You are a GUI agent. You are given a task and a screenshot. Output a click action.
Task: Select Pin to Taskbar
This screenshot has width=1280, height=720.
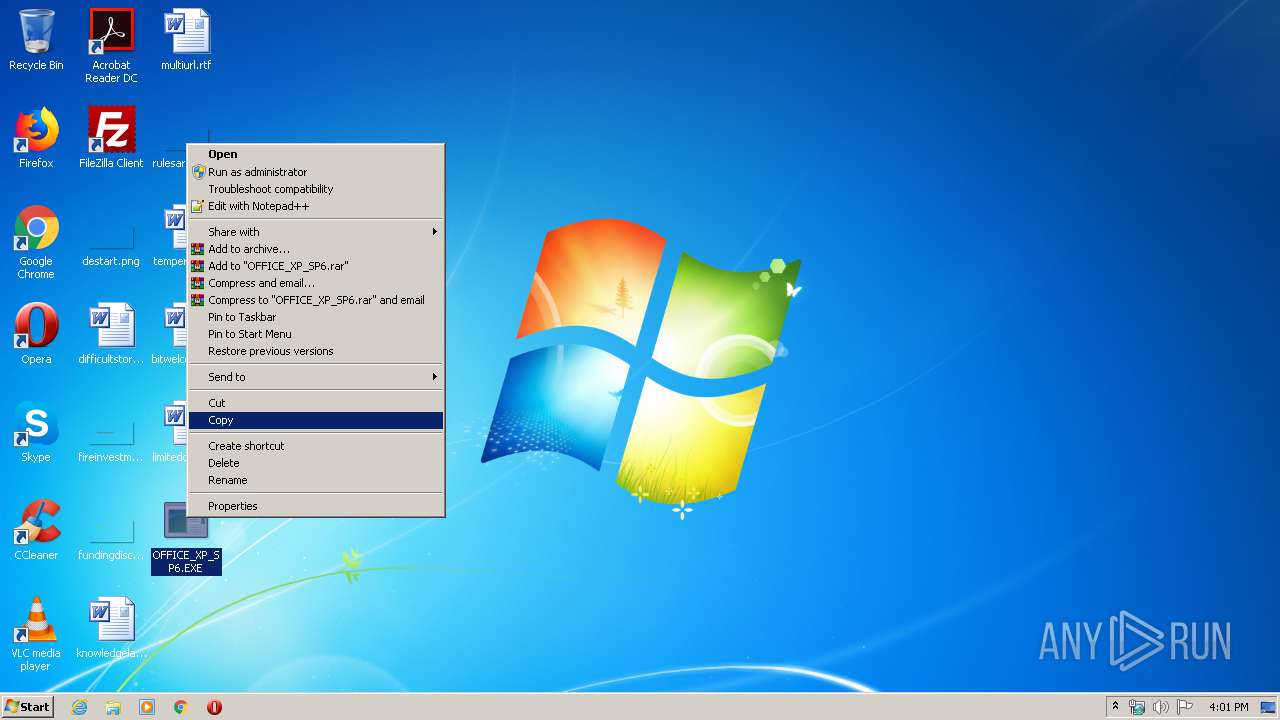[x=316, y=317]
